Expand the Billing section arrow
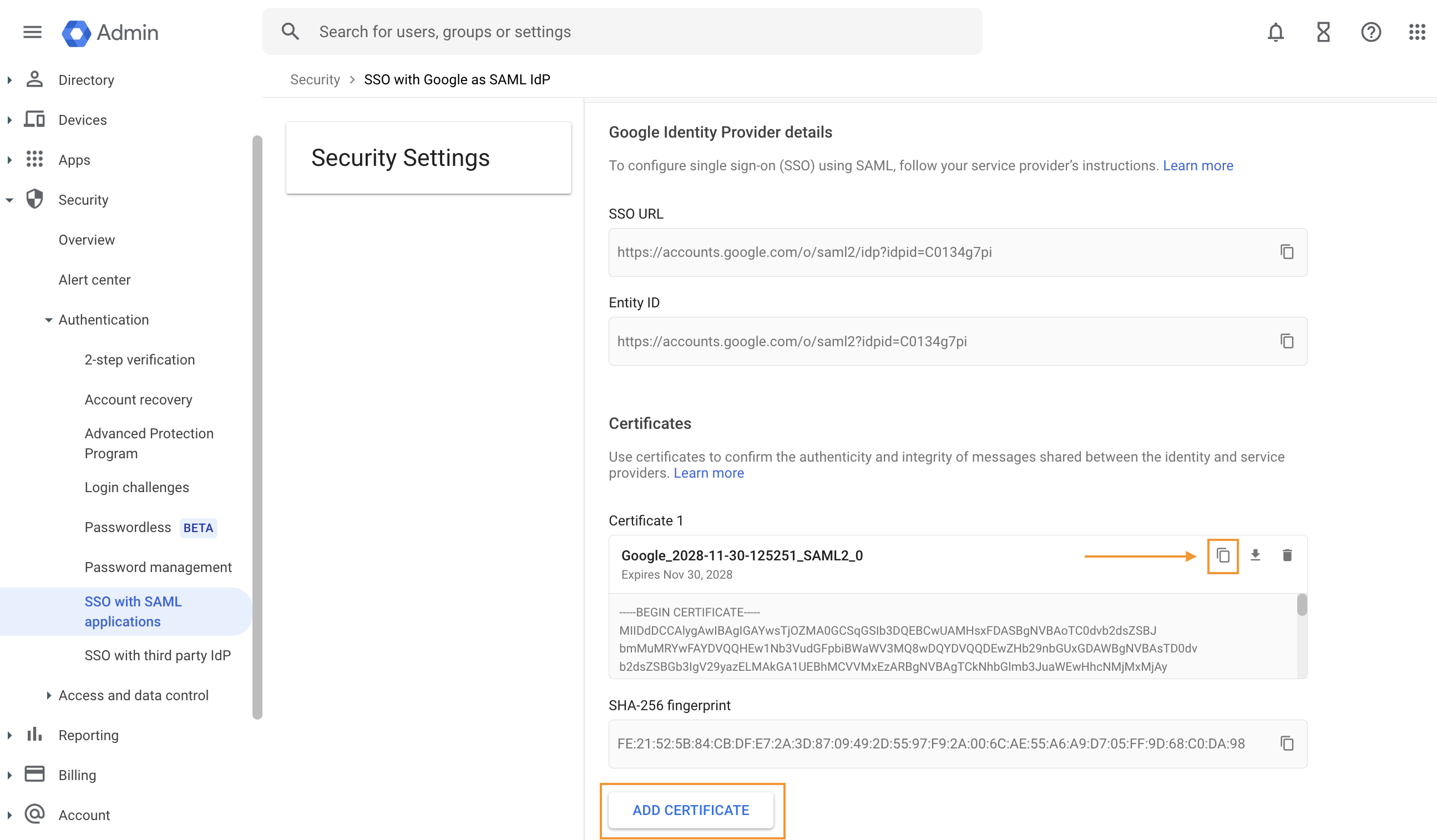This screenshot has width=1437, height=840. (9, 776)
